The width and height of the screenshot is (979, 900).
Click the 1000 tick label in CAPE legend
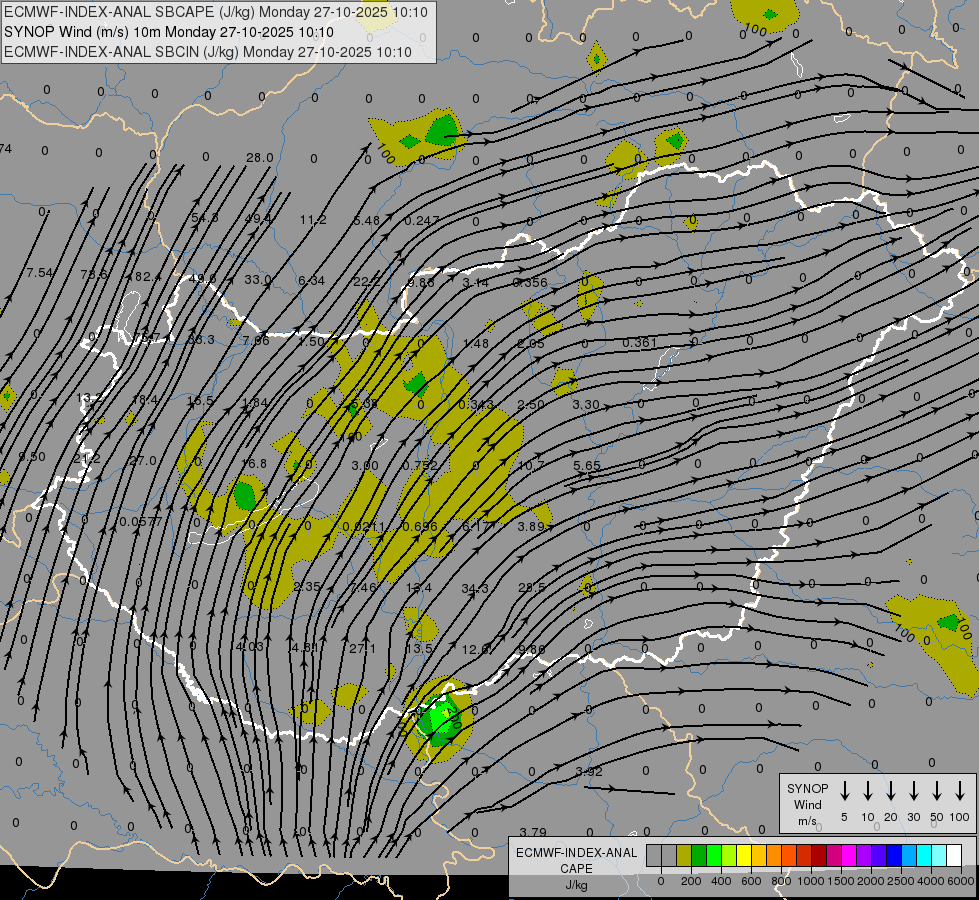810,881
